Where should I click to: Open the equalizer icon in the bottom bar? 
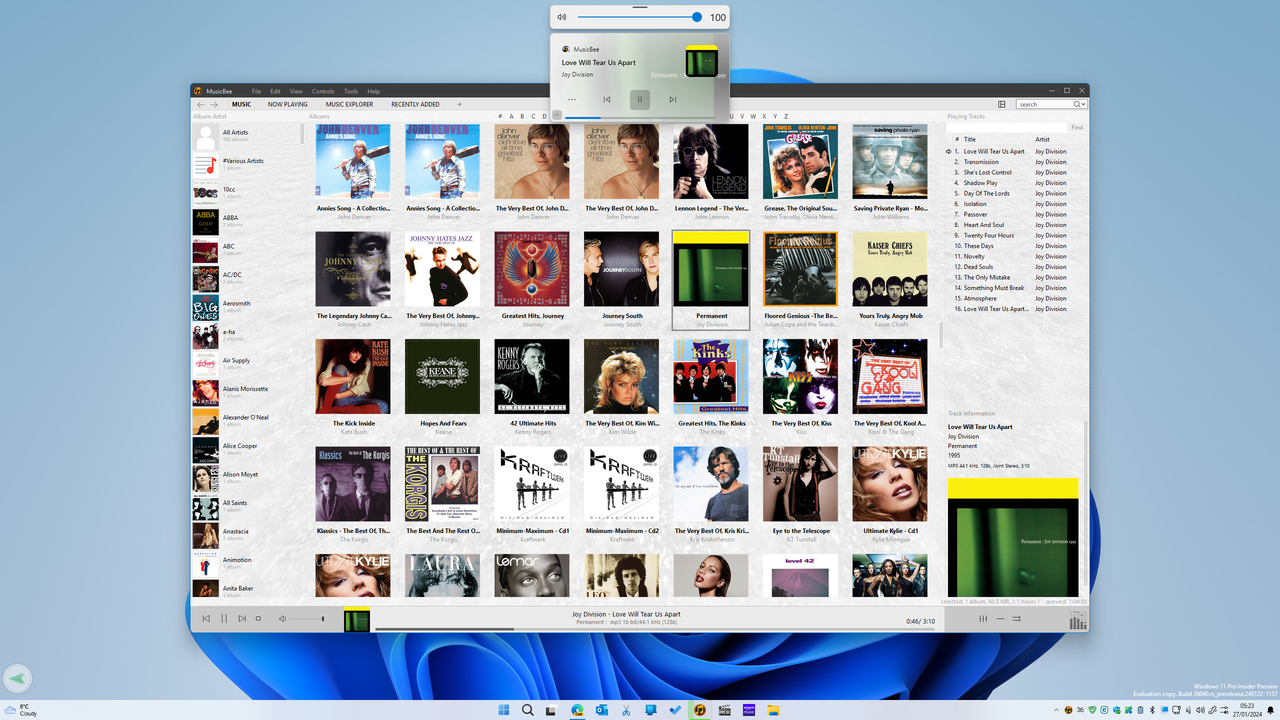(983, 618)
